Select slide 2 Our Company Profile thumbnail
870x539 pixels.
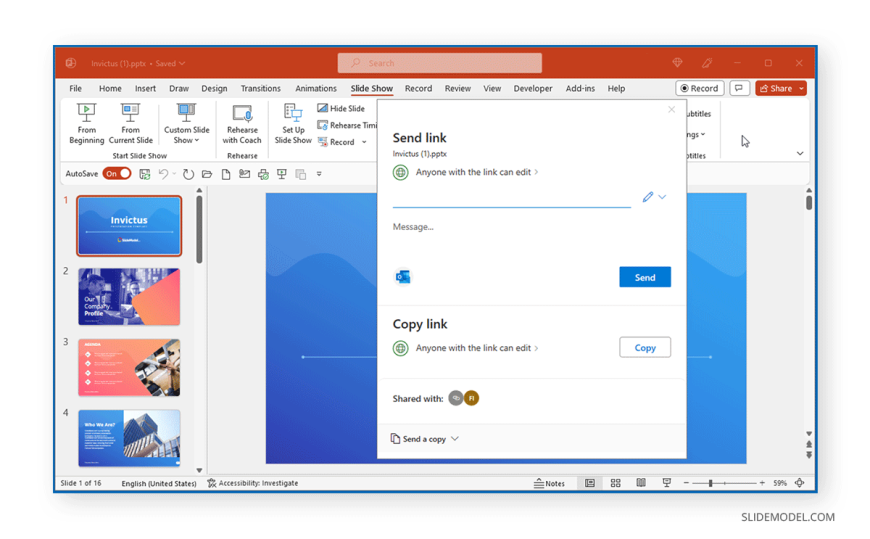[129, 296]
